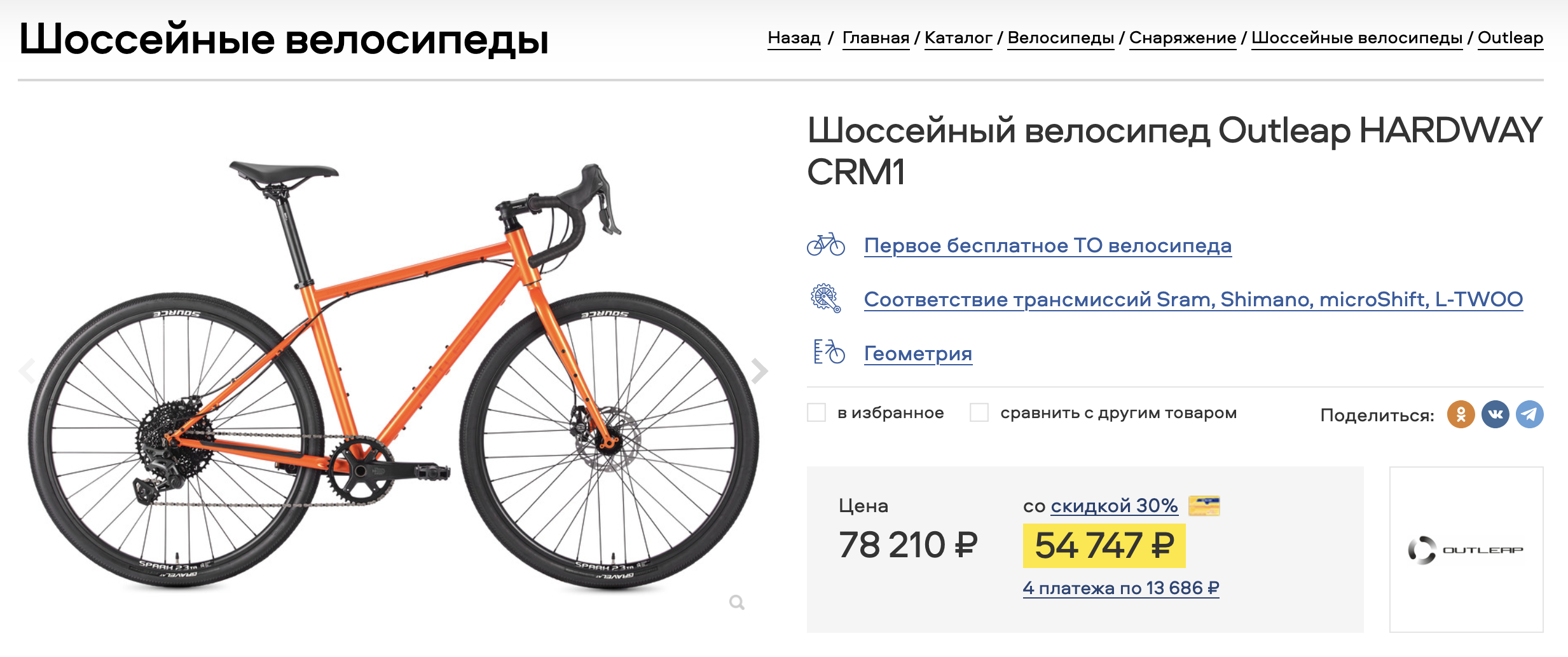Screen dimensions: 1568x657
Task: Click the magnifier zoom icon on photo
Action: point(736,602)
